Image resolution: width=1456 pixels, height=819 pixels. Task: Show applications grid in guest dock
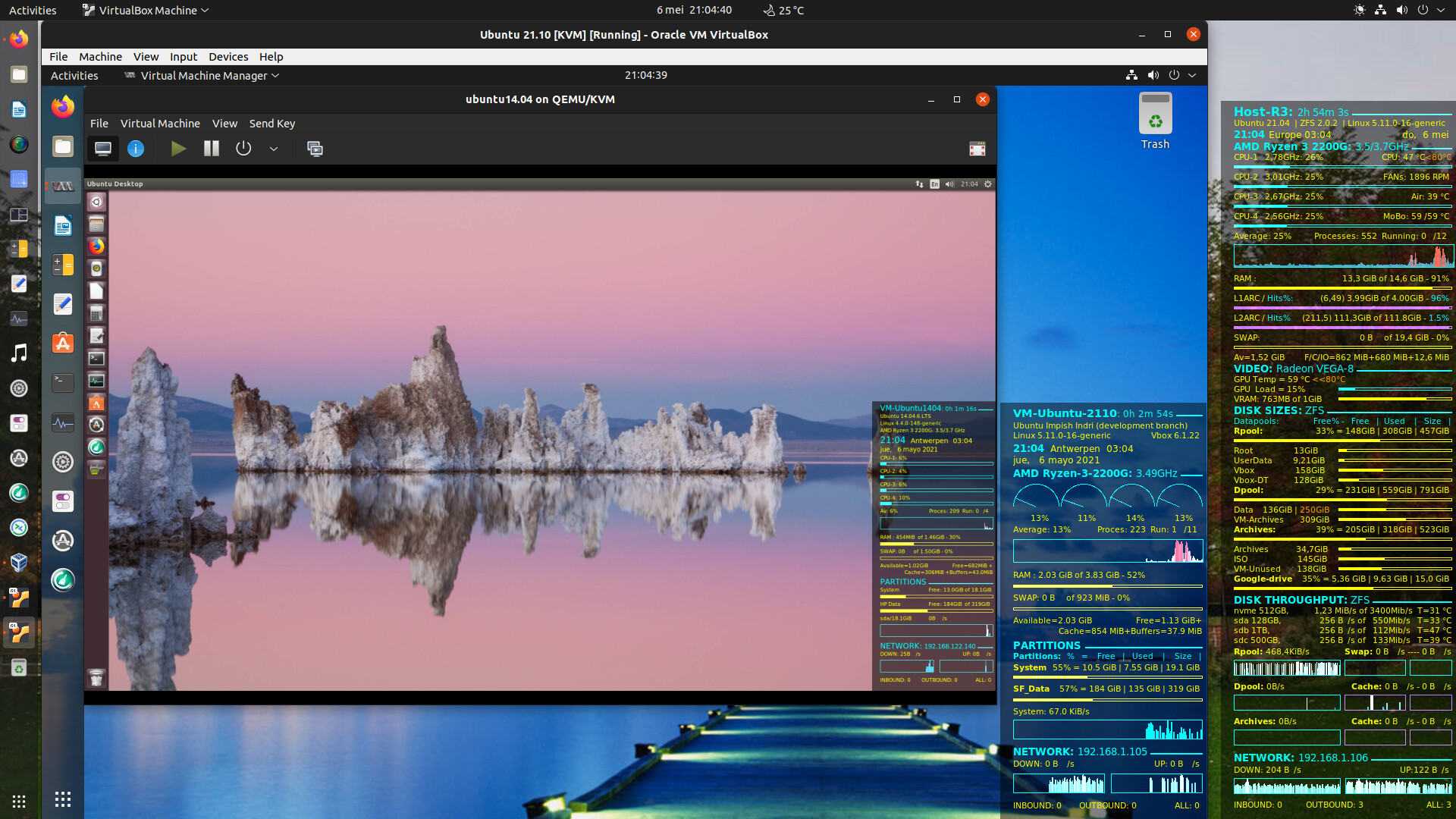click(63, 799)
